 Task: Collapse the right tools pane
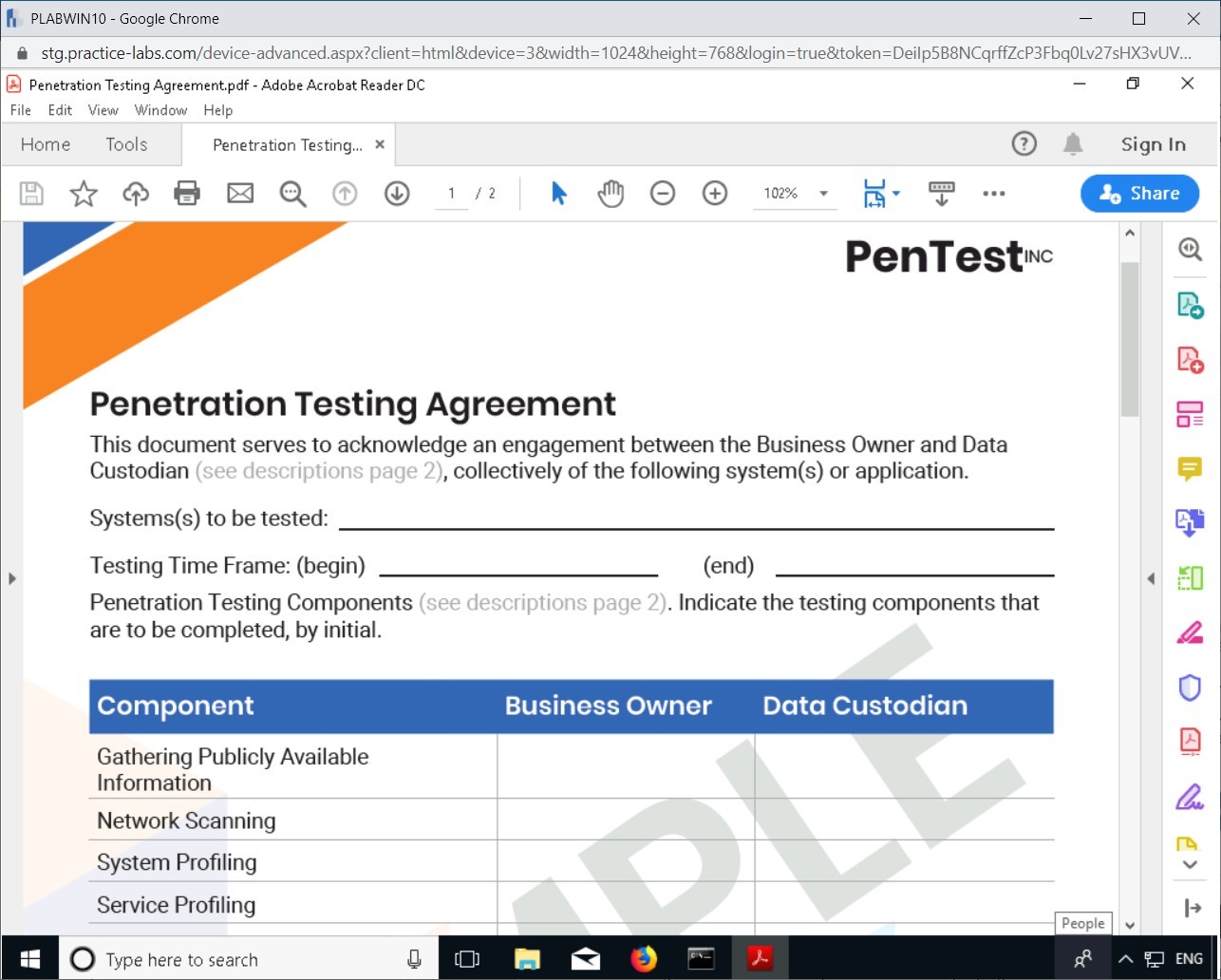(1151, 578)
